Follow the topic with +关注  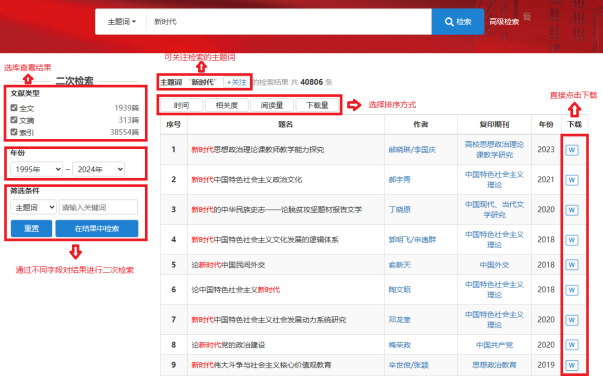click(237, 82)
